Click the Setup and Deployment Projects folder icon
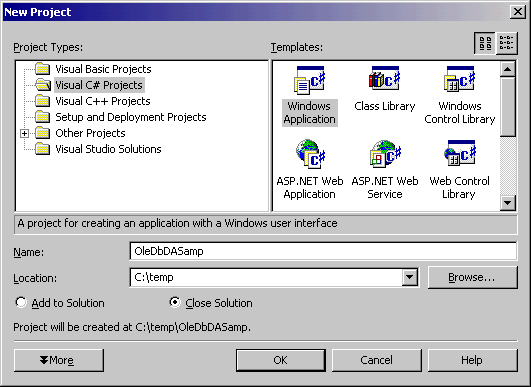The height and width of the screenshot is (387, 531). tap(43, 117)
